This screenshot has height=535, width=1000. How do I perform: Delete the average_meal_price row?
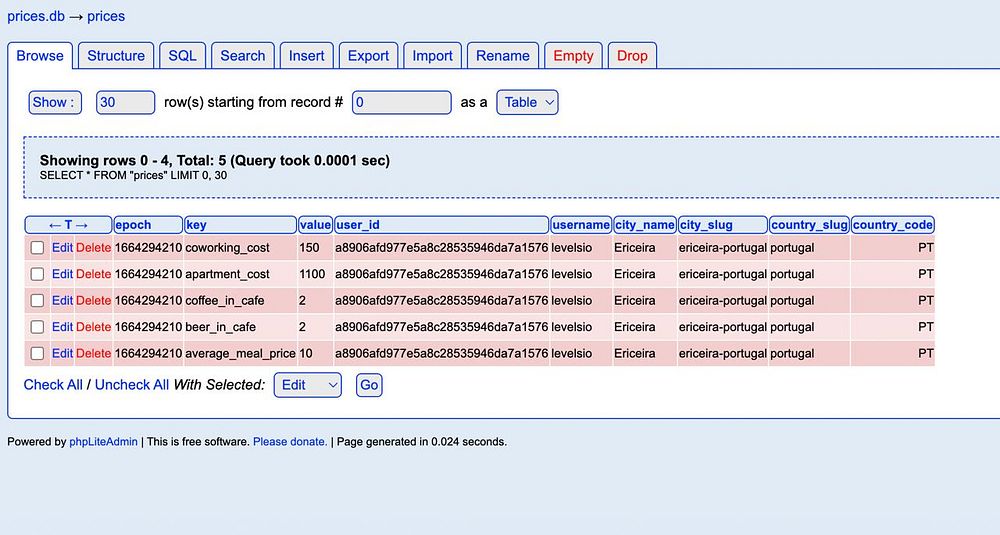pos(94,353)
